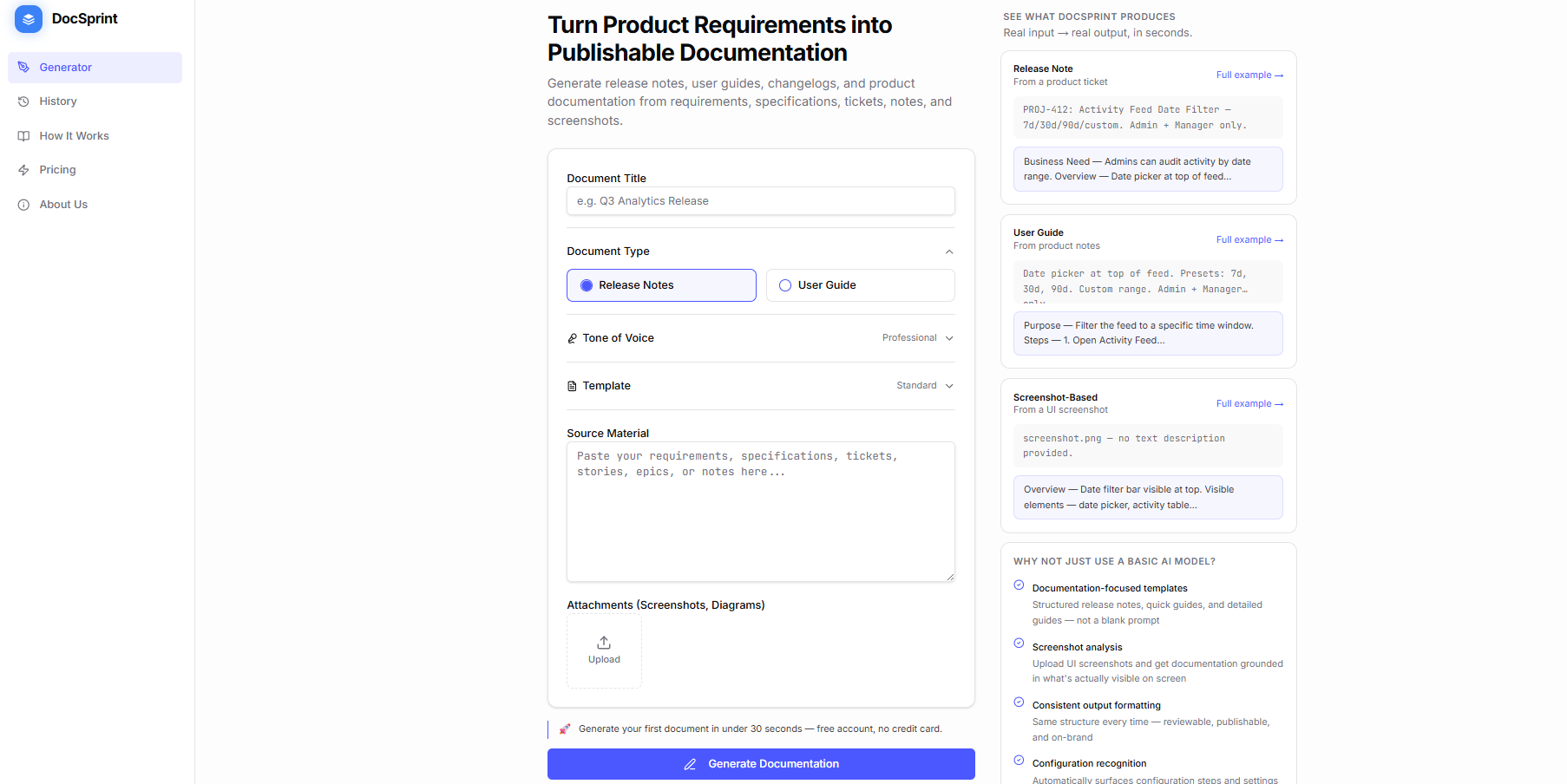This screenshot has width=1567, height=784.
Task: Click the 'Attachments (Screenshots, Diagrams)' label
Action: point(666,605)
